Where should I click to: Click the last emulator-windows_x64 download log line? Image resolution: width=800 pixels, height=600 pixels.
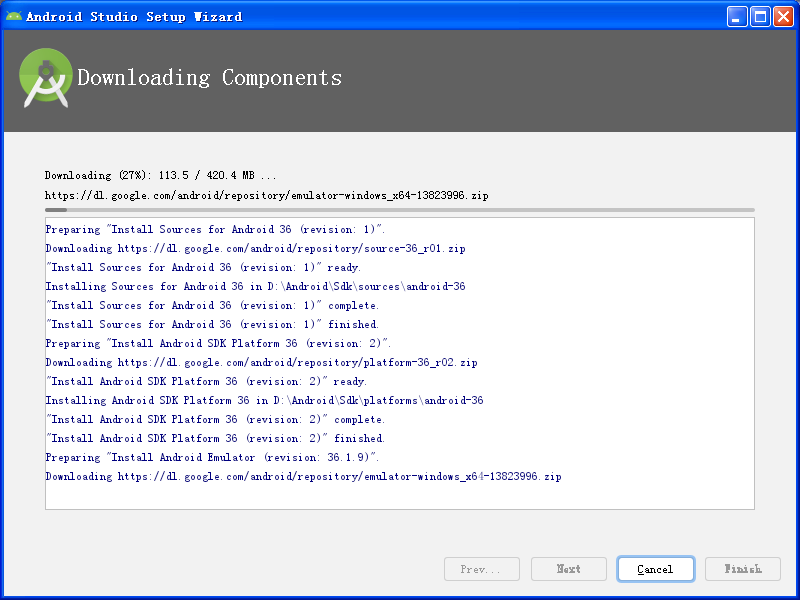tap(303, 477)
